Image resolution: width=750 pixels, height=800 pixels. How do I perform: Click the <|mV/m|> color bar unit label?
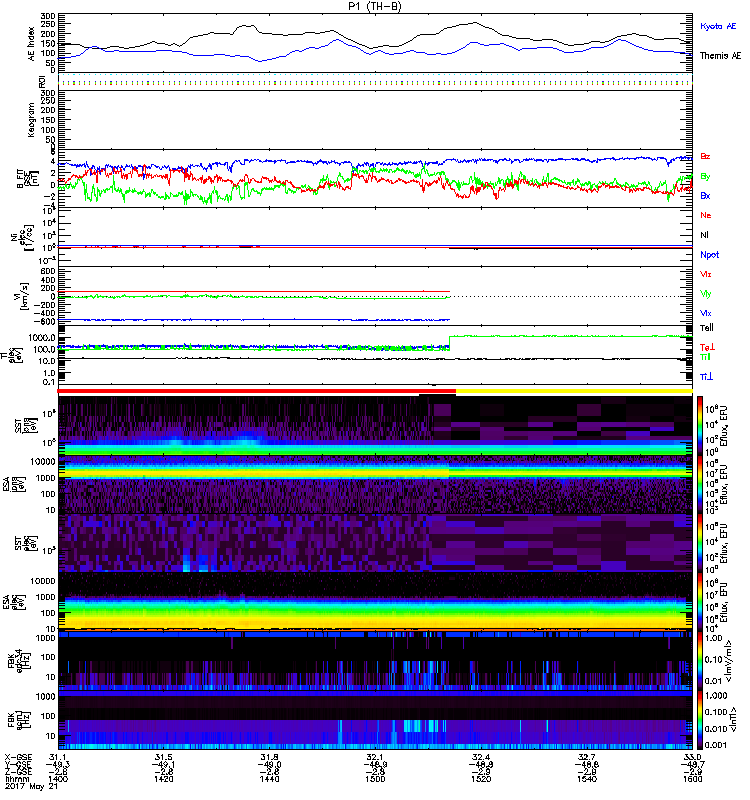click(730, 661)
